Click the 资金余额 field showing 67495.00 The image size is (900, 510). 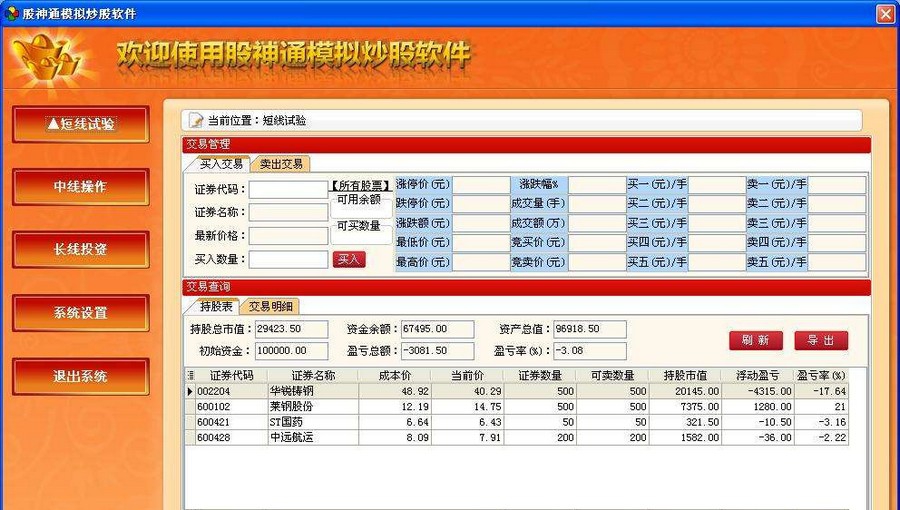click(437, 329)
